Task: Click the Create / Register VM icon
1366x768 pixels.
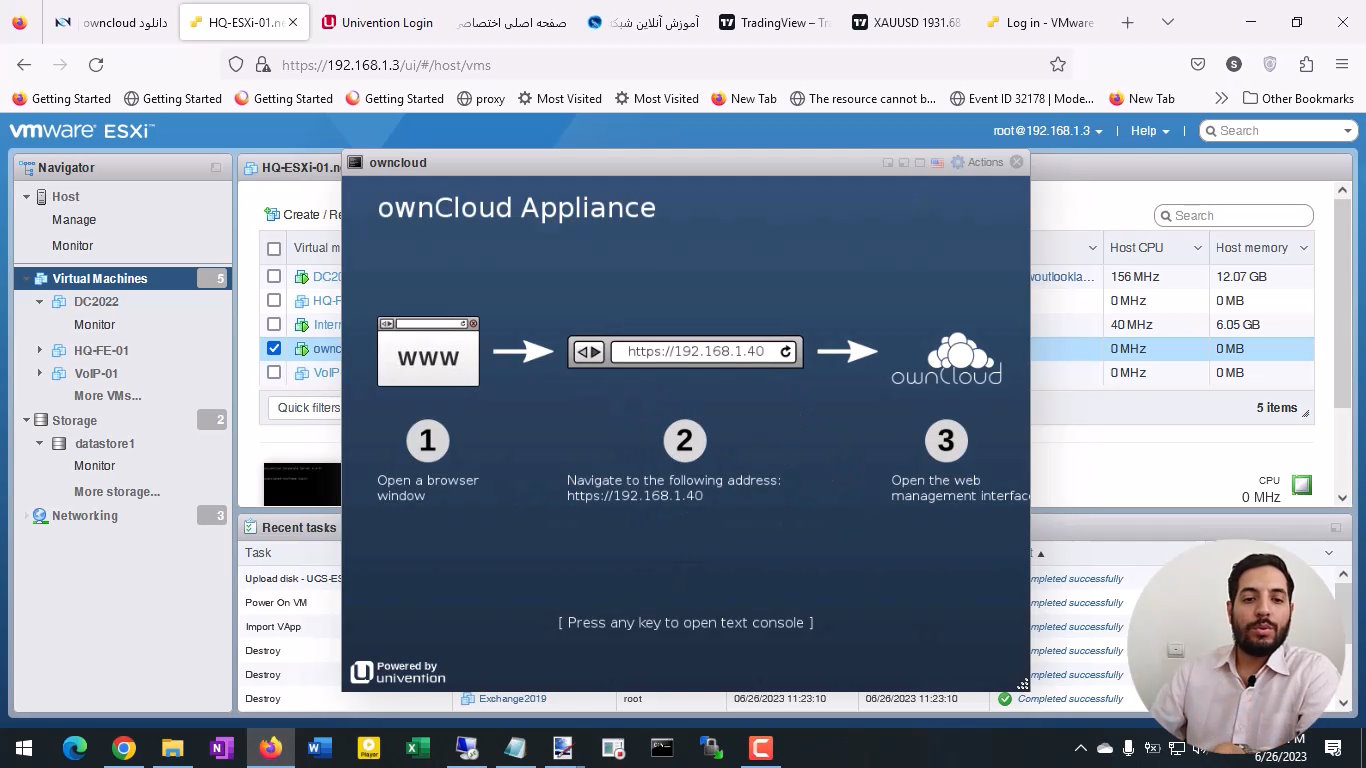Action: (271, 214)
